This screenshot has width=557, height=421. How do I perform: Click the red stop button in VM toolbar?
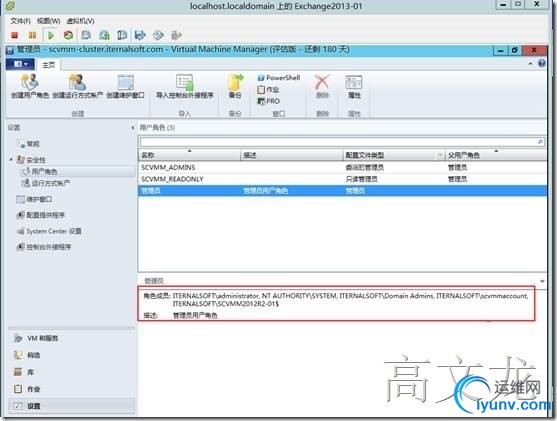(14, 35)
